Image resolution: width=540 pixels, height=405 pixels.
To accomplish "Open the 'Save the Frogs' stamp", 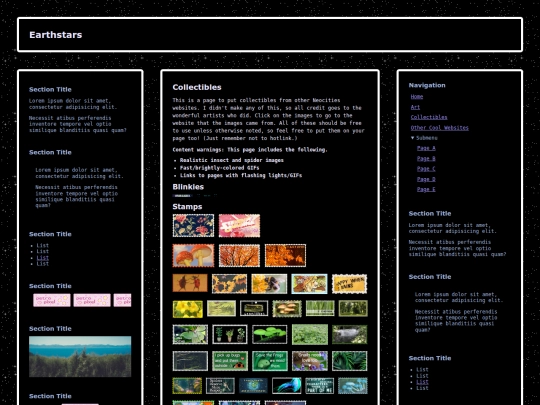I will (x=270, y=361).
